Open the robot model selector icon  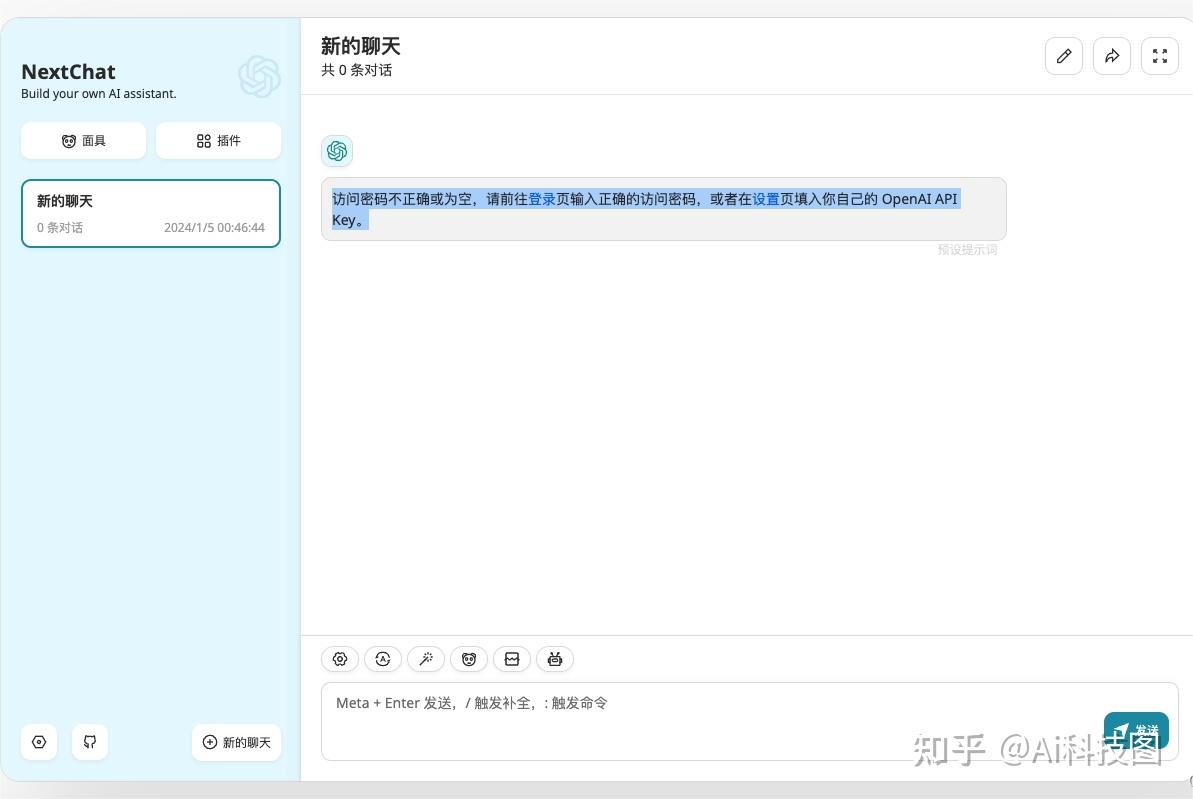(555, 659)
